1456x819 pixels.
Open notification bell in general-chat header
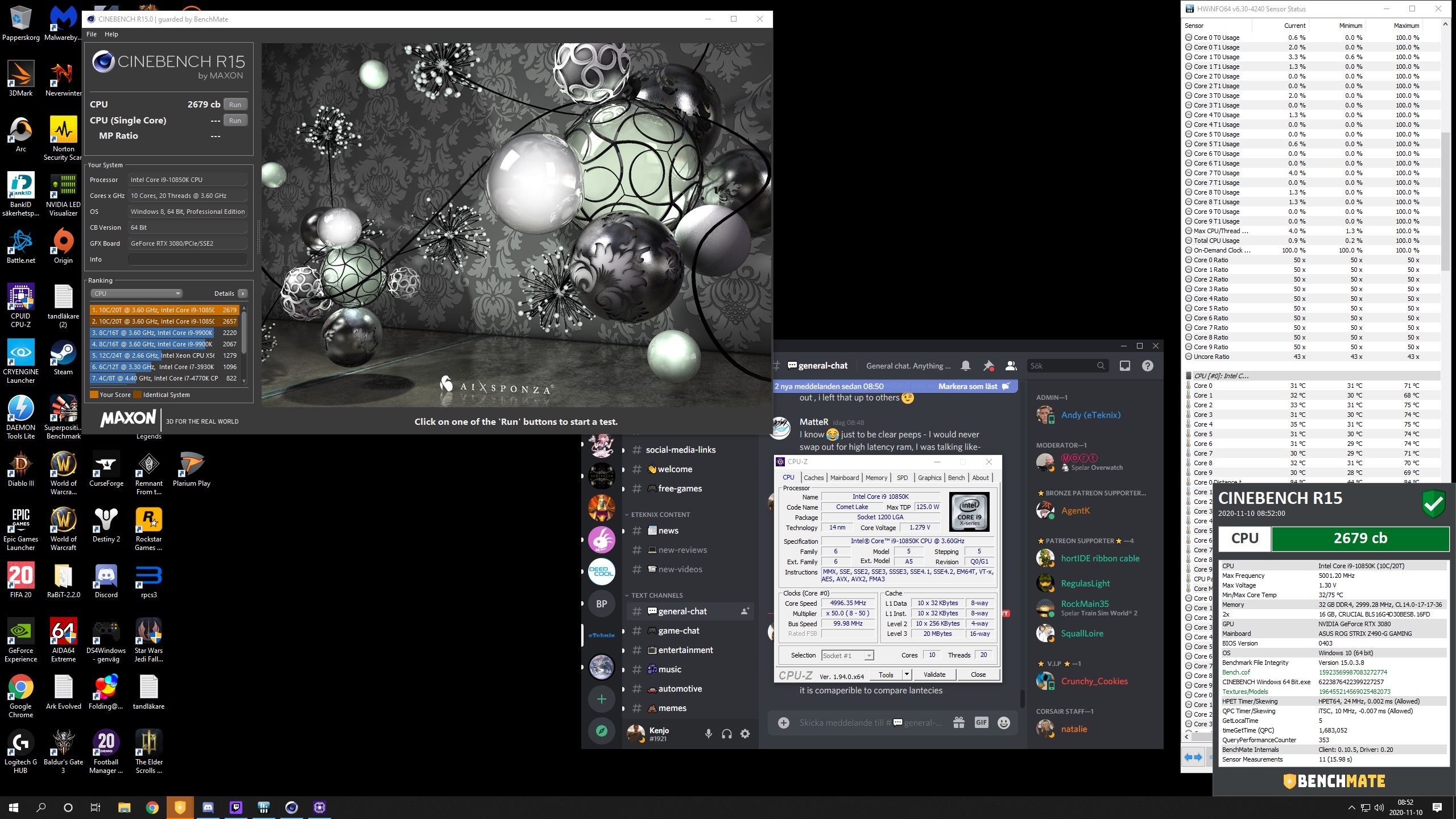tap(966, 366)
